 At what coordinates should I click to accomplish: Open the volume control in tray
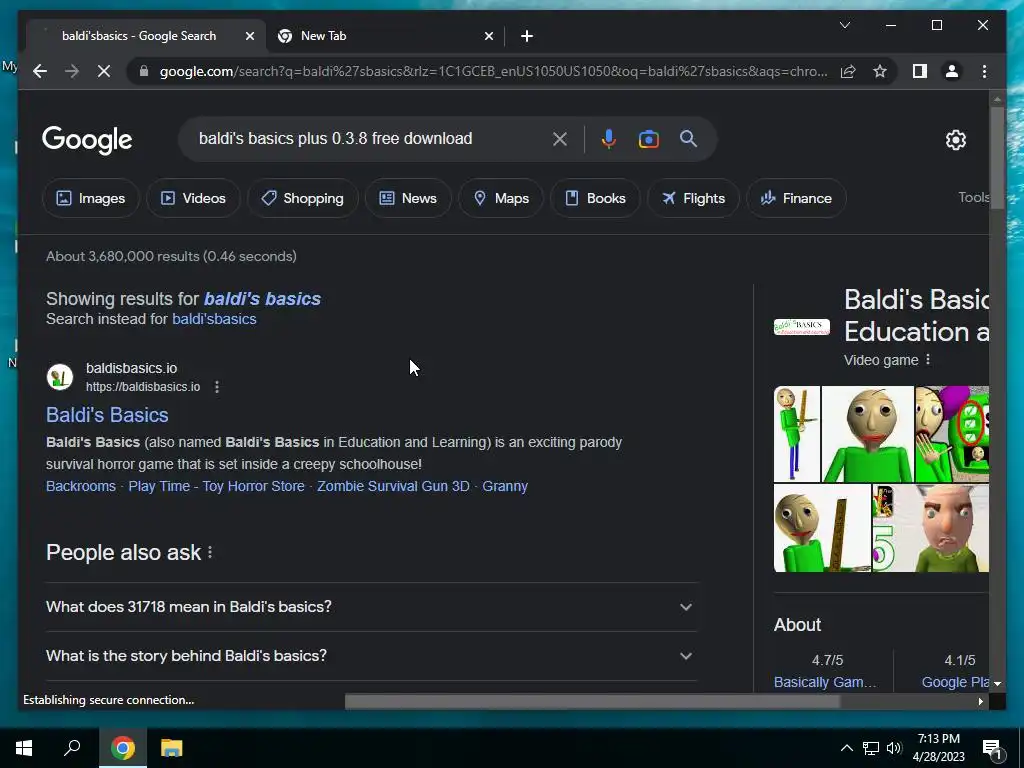pos(894,748)
